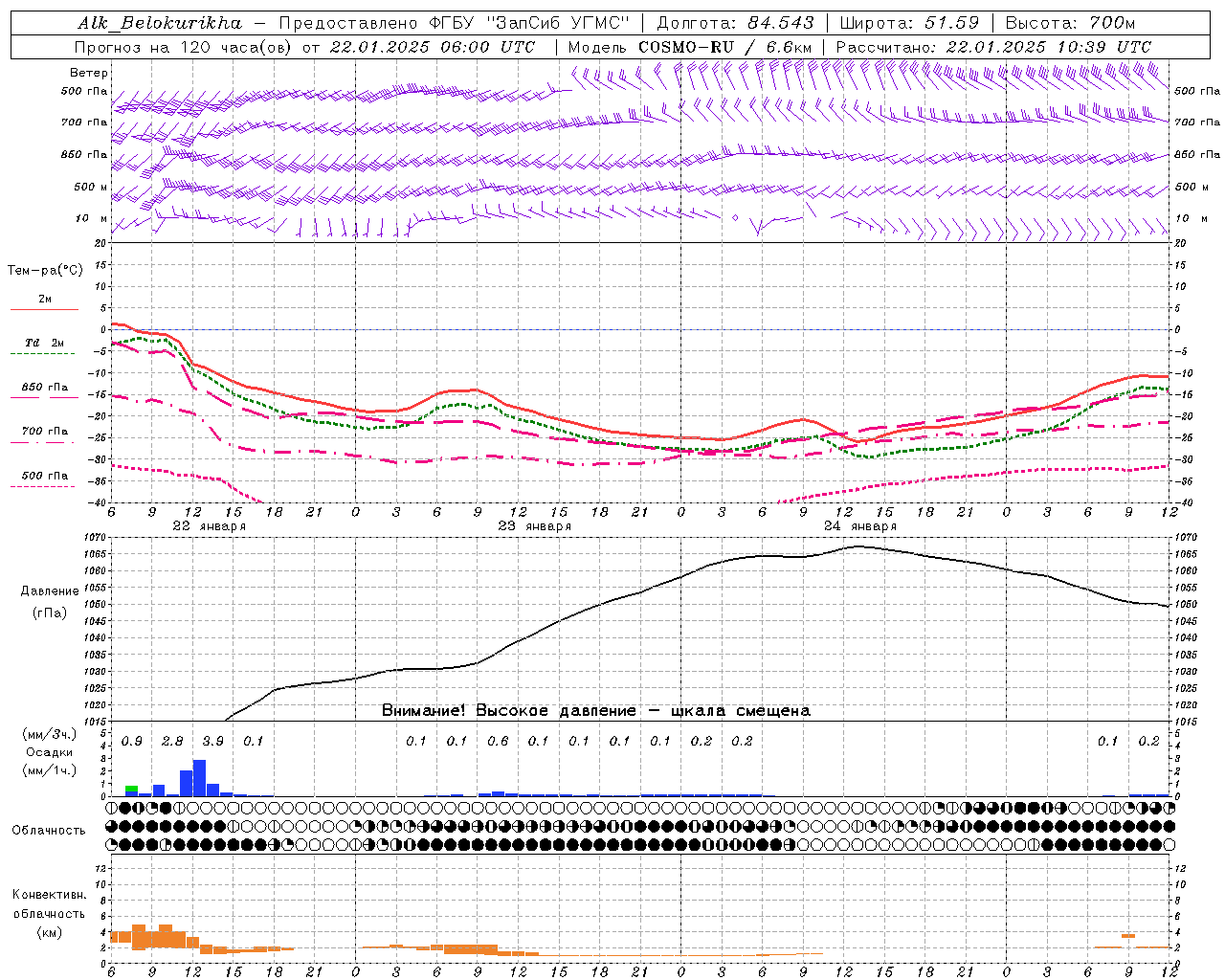Select the (мм/1ч.) hourly precipitation label

point(49,770)
